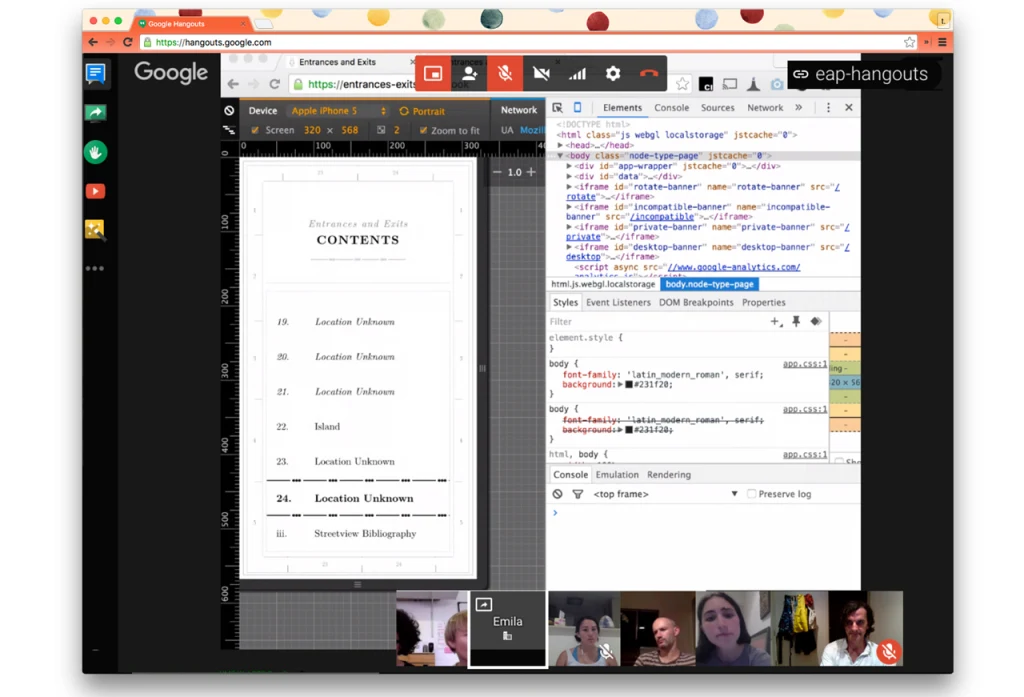Viewport: 1024px width, 697px height.
Task: Open the Apple iPhone 5 device dropdown
Action: click(x=338, y=111)
